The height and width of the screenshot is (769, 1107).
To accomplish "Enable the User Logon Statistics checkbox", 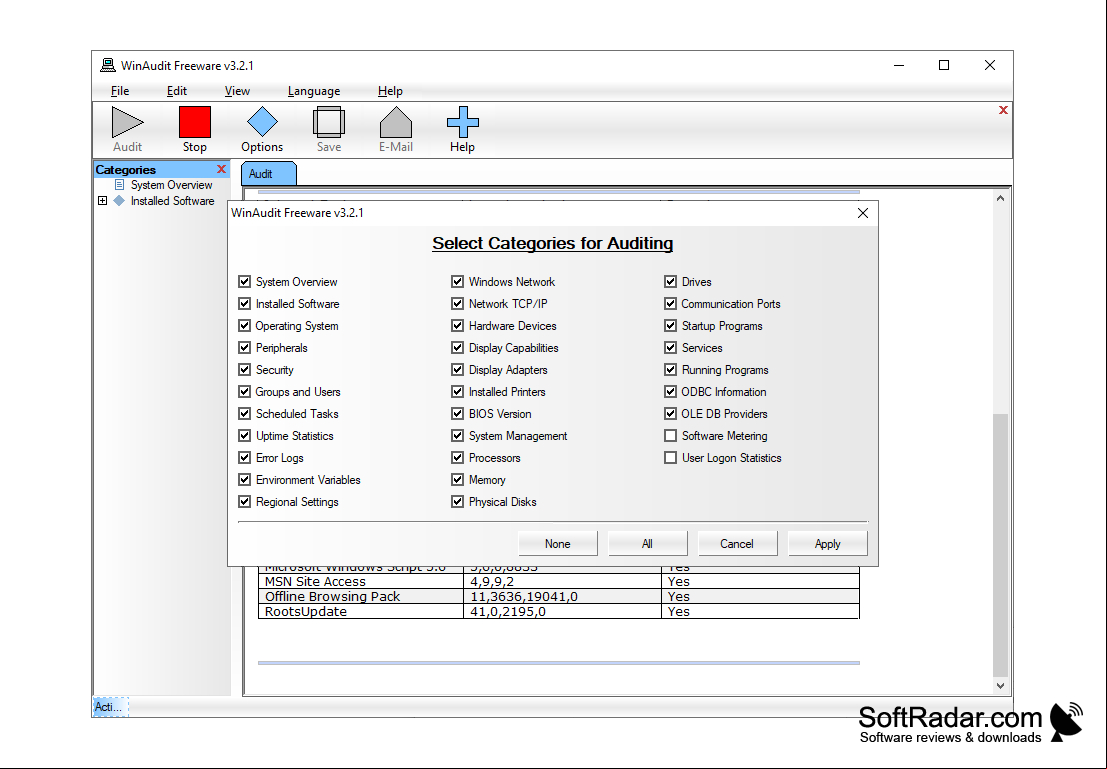I will [671, 458].
